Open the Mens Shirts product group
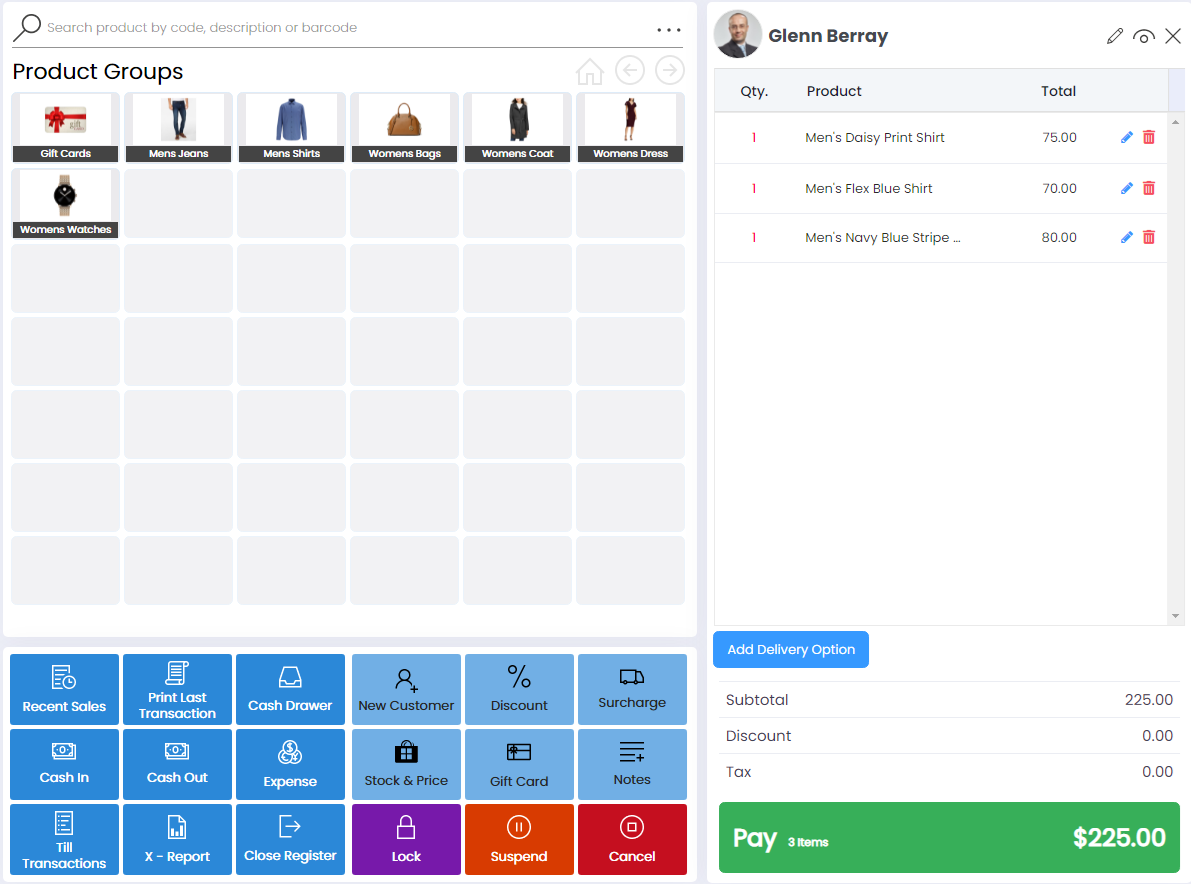1191x884 pixels. point(291,127)
